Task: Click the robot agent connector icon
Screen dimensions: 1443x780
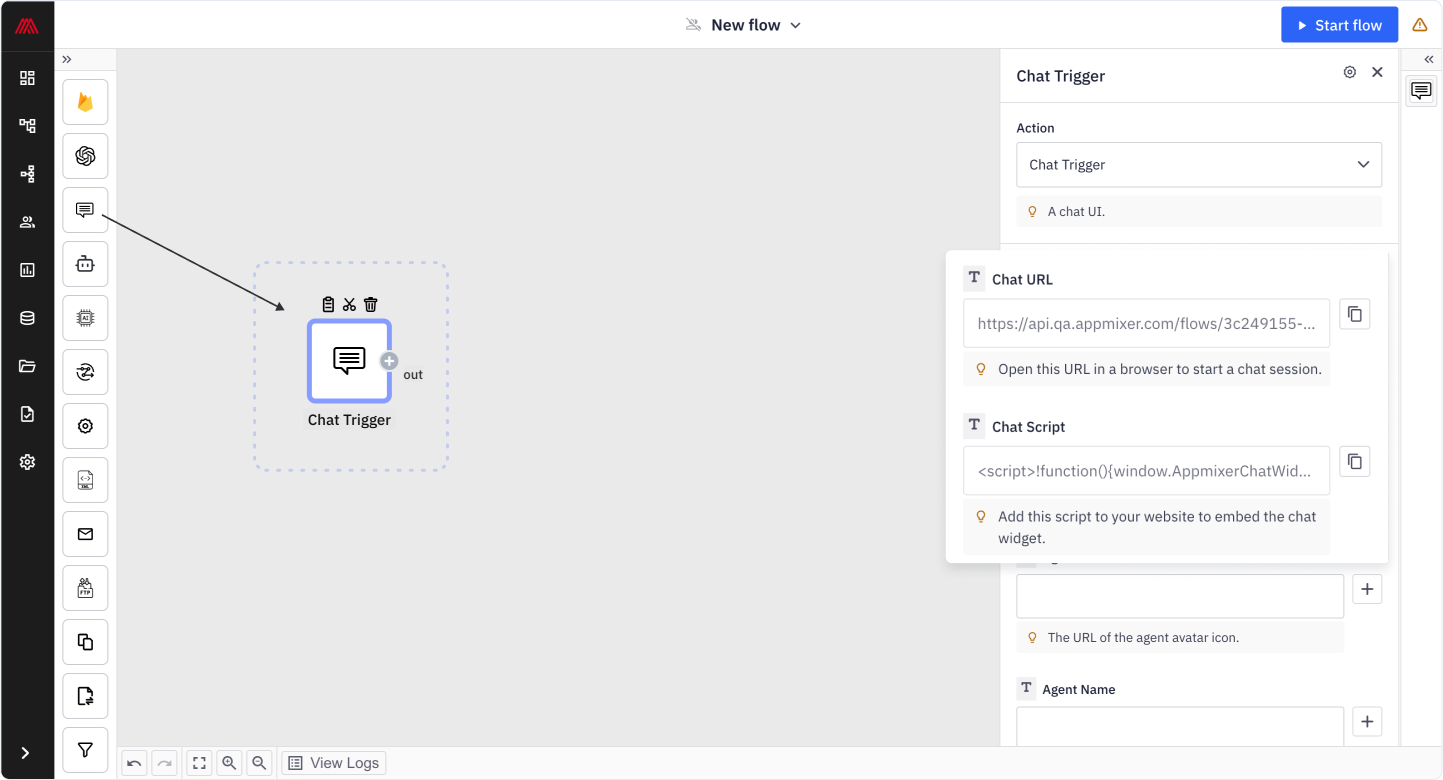Action: click(x=85, y=264)
